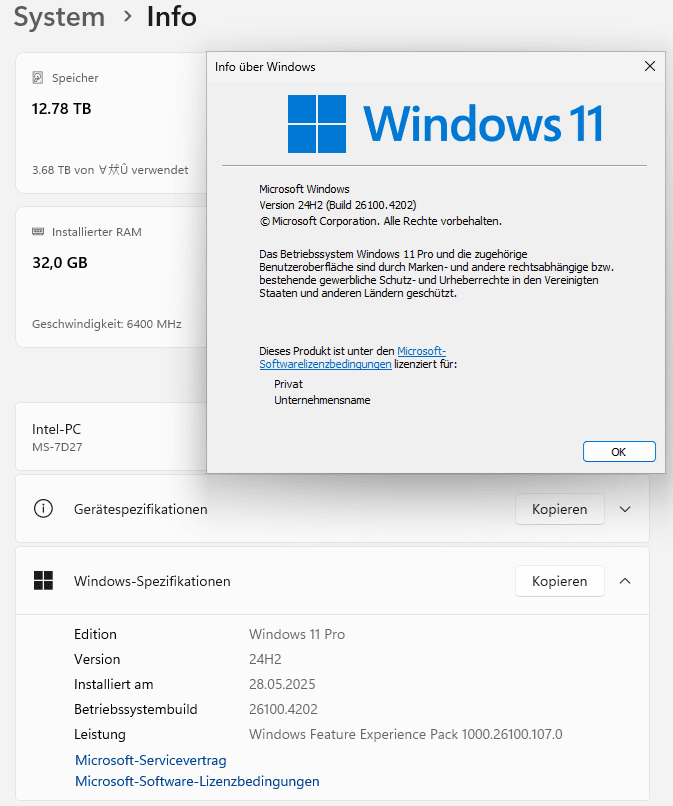The image size is (673, 806).
Task: Collapse the Windows-Spezifikationen section
Action: pos(625,581)
